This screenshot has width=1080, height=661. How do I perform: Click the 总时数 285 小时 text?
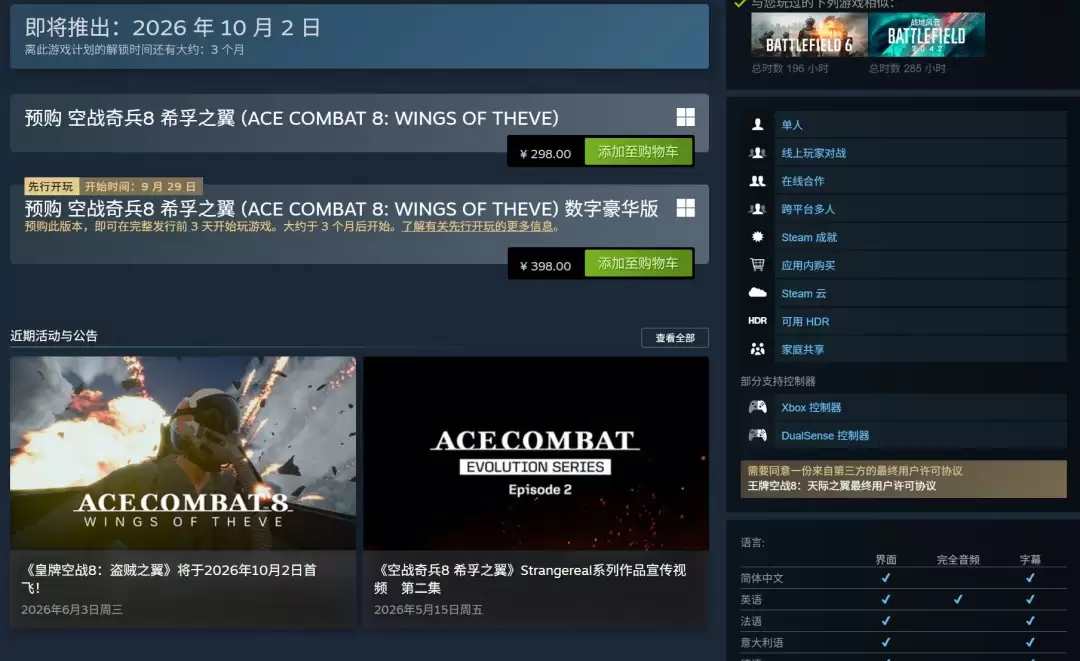click(x=907, y=68)
